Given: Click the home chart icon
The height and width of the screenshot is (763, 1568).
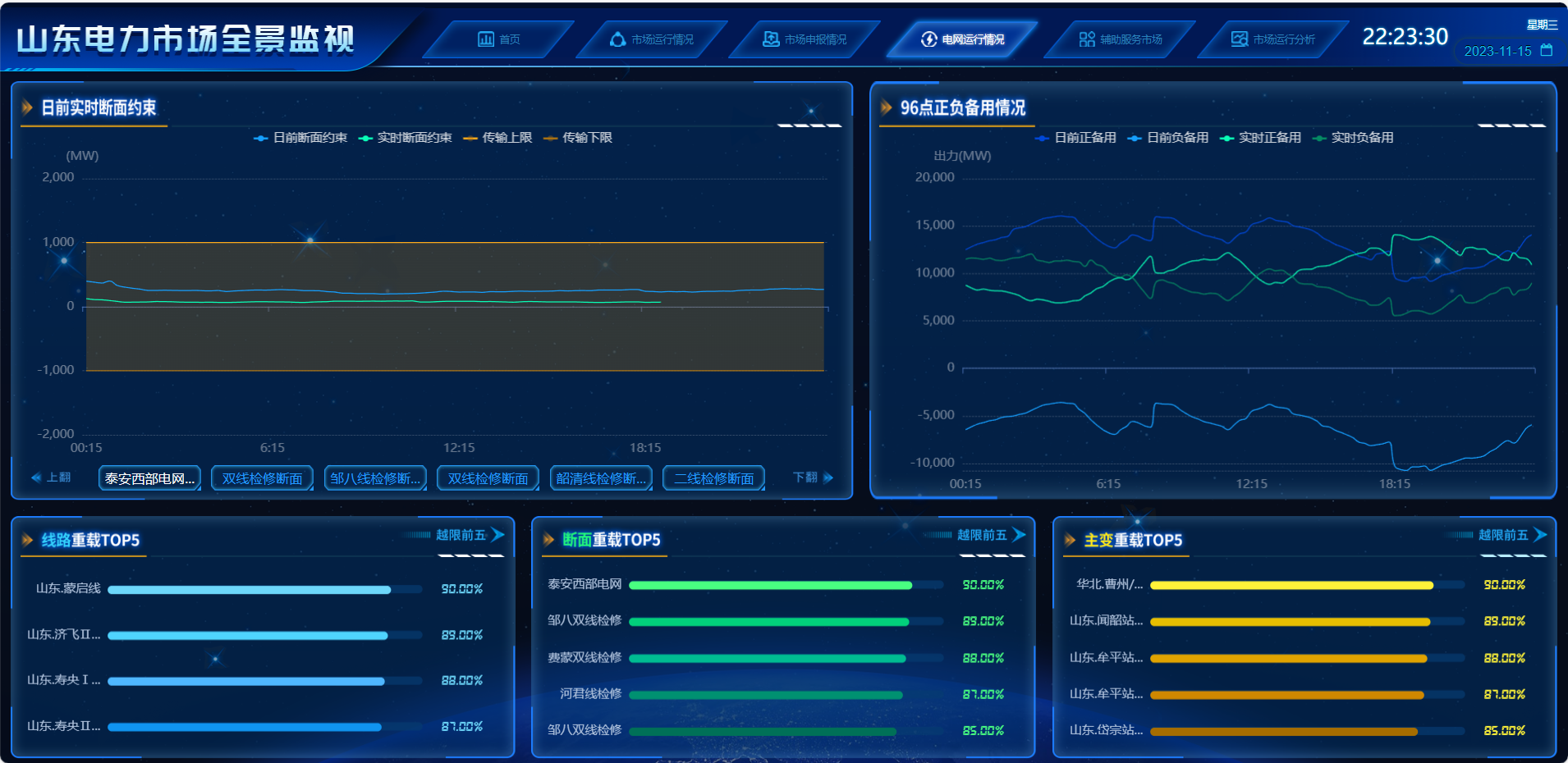Looking at the screenshot, I should [486, 39].
